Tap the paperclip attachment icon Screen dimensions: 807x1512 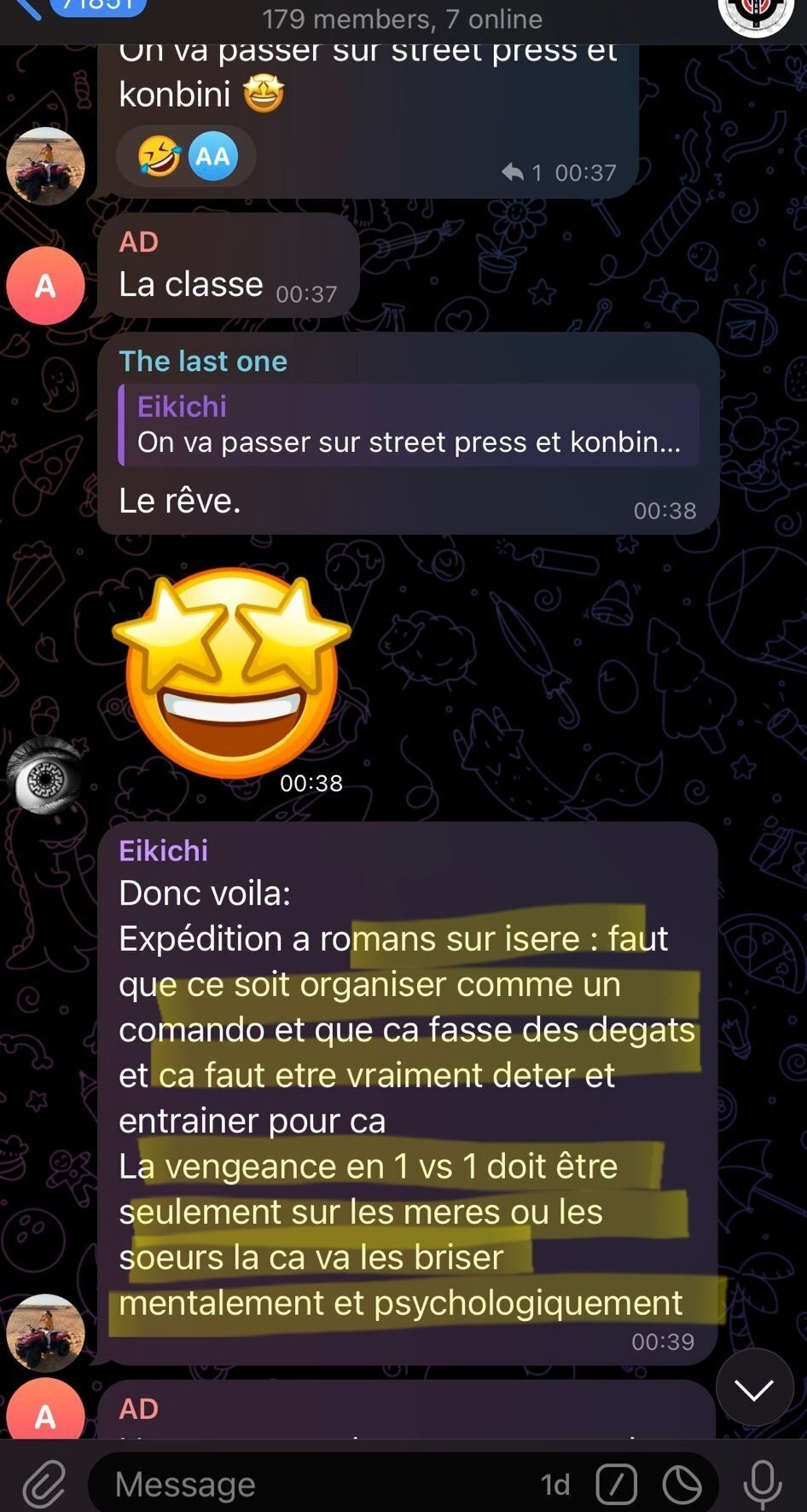(44, 1485)
